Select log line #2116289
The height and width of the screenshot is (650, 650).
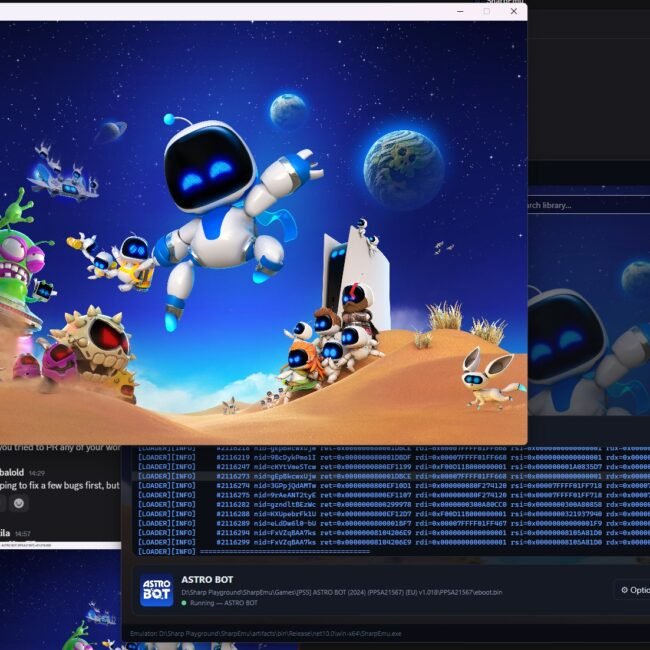[393, 523]
